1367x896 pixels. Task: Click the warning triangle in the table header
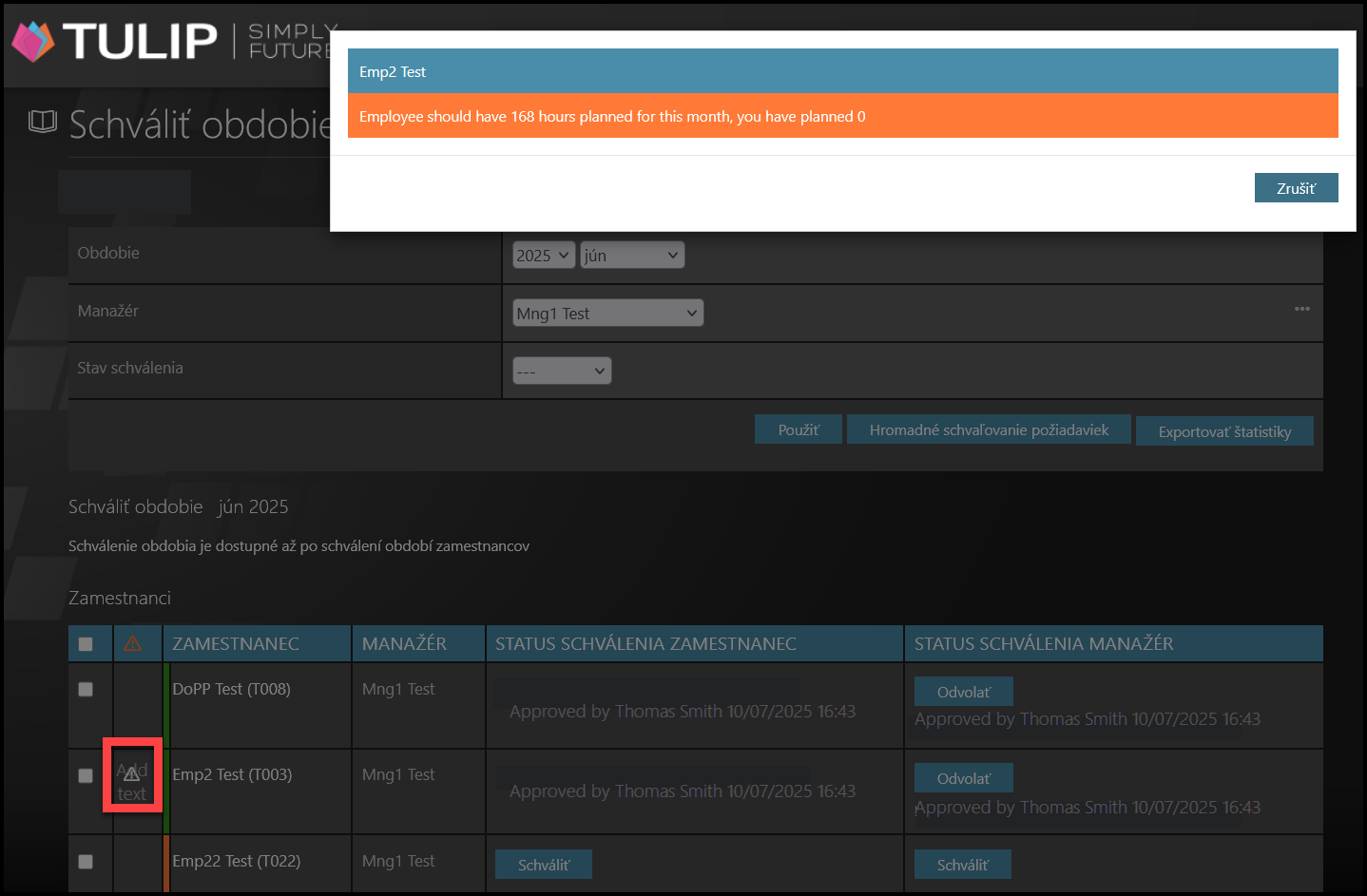(133, 644)
